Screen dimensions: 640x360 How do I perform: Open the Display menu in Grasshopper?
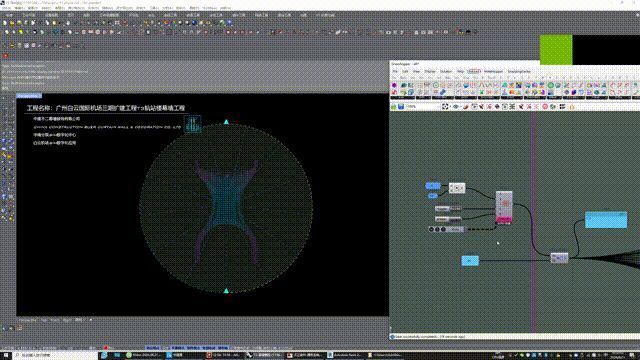(x=430, y=71)
